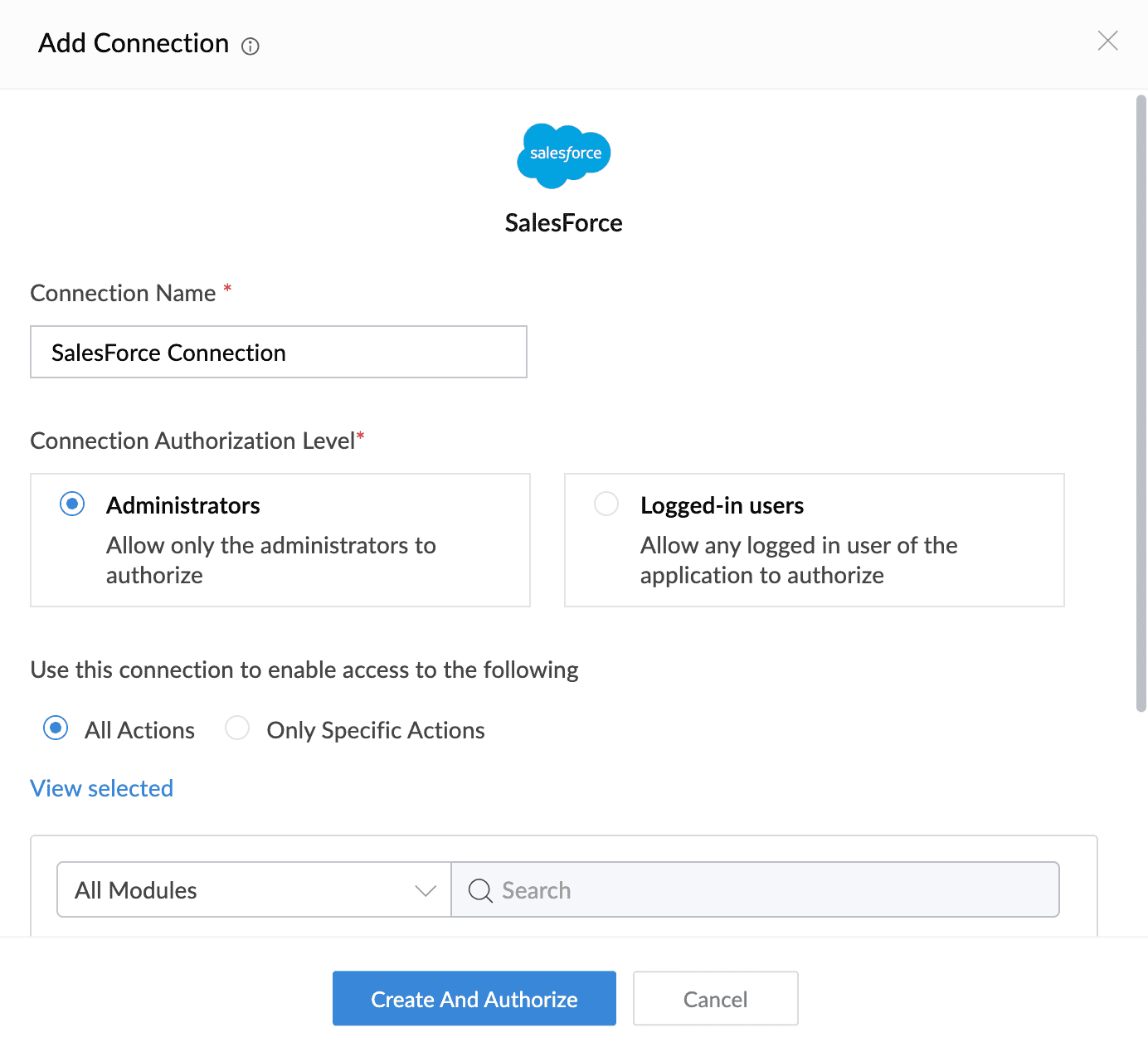The width and height of the screenshot is (1148, 1057).
Task: Click the info icon beside Add Connection
Action: pyautogui.click(x=251, y=46)
